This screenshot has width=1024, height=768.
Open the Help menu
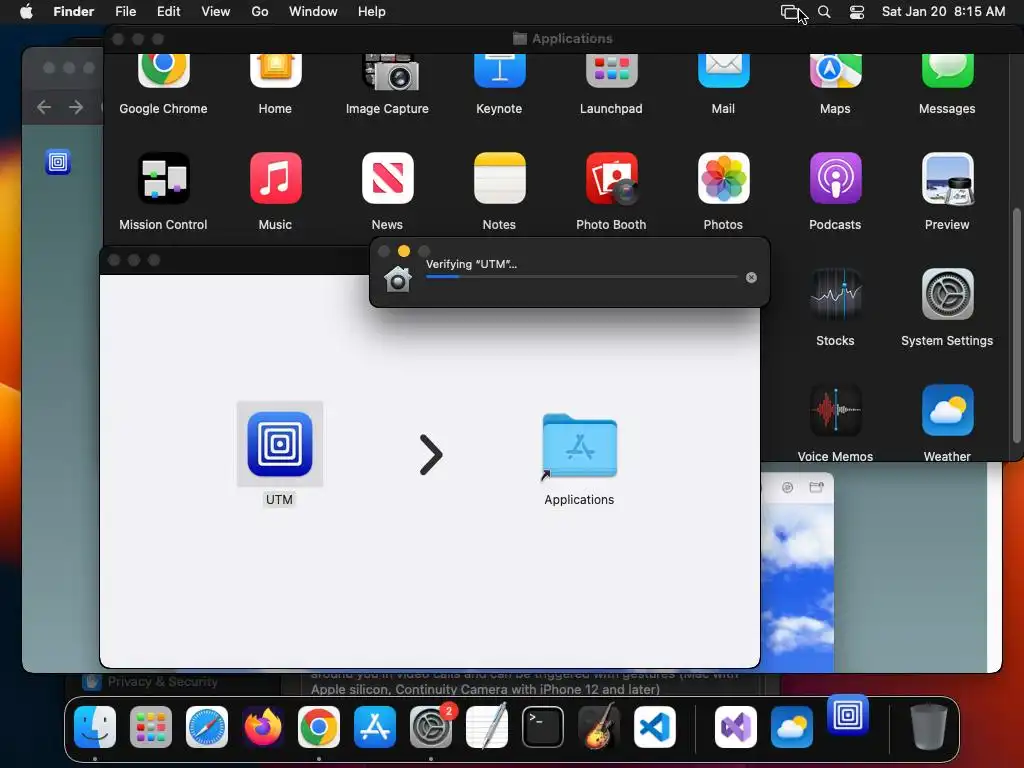[x=372, y=12]
